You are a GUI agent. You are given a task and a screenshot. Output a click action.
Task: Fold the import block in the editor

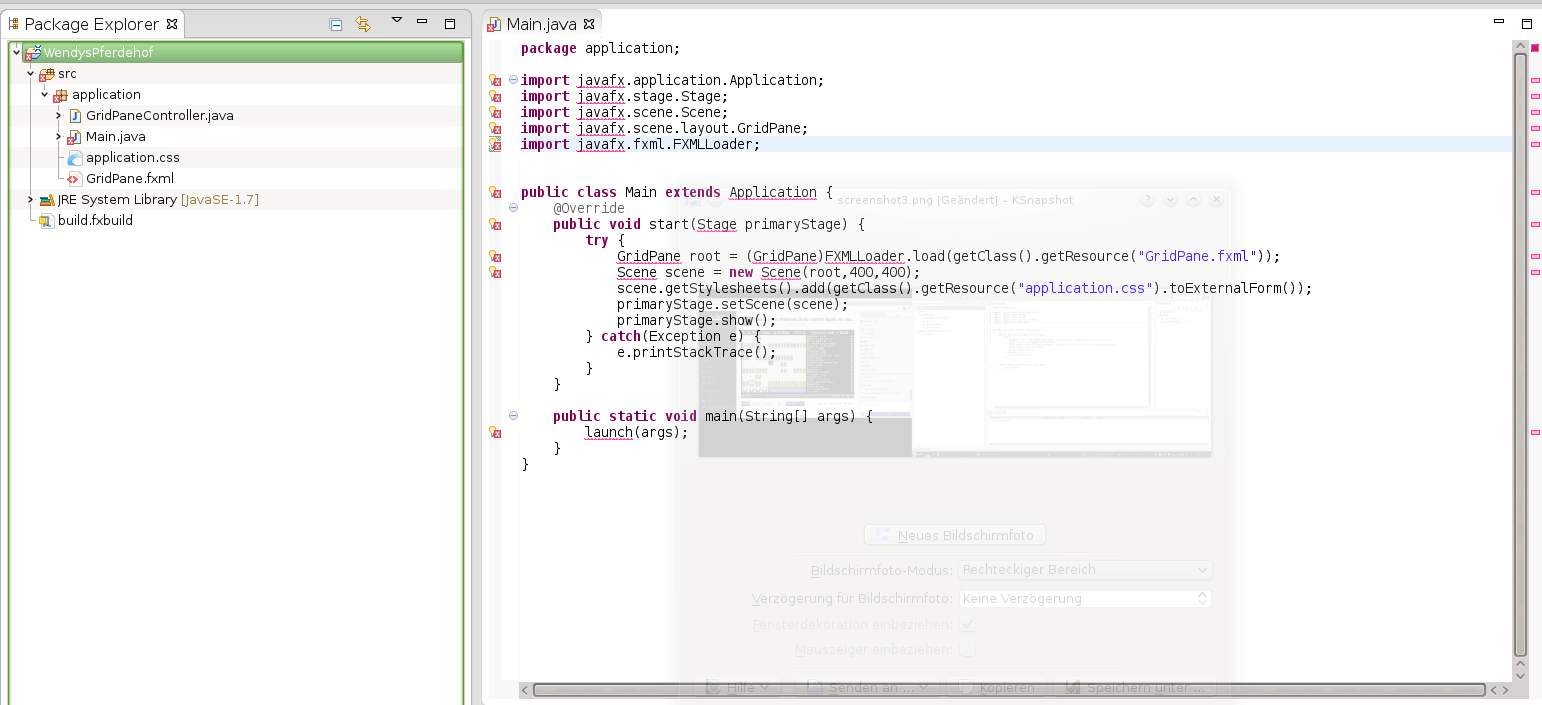point(513,80)
